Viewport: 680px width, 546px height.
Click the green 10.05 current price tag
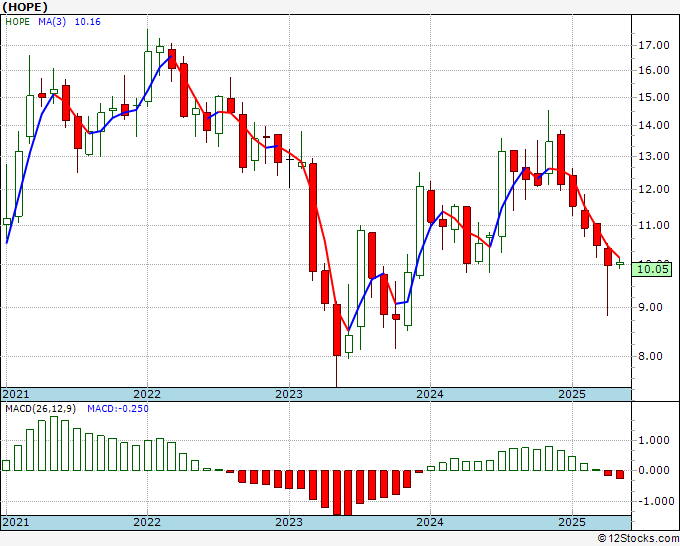652,269
